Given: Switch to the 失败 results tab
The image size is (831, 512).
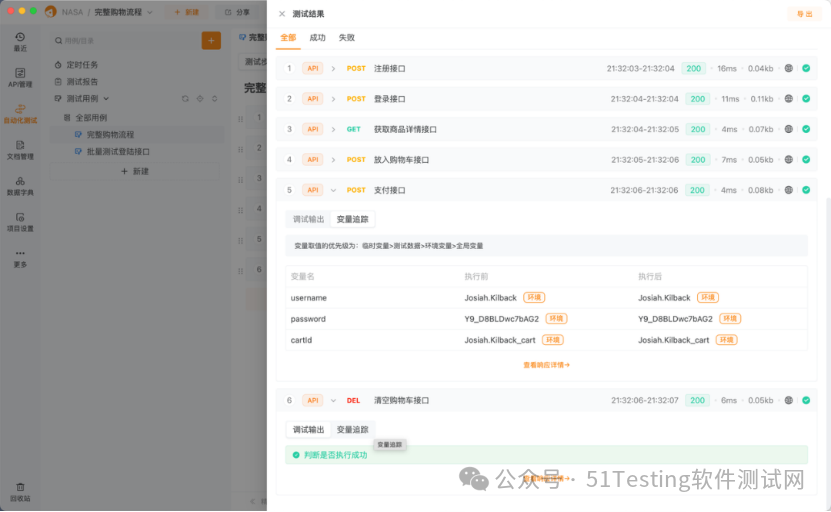Looking at the screenshot, I should [347, 38].
